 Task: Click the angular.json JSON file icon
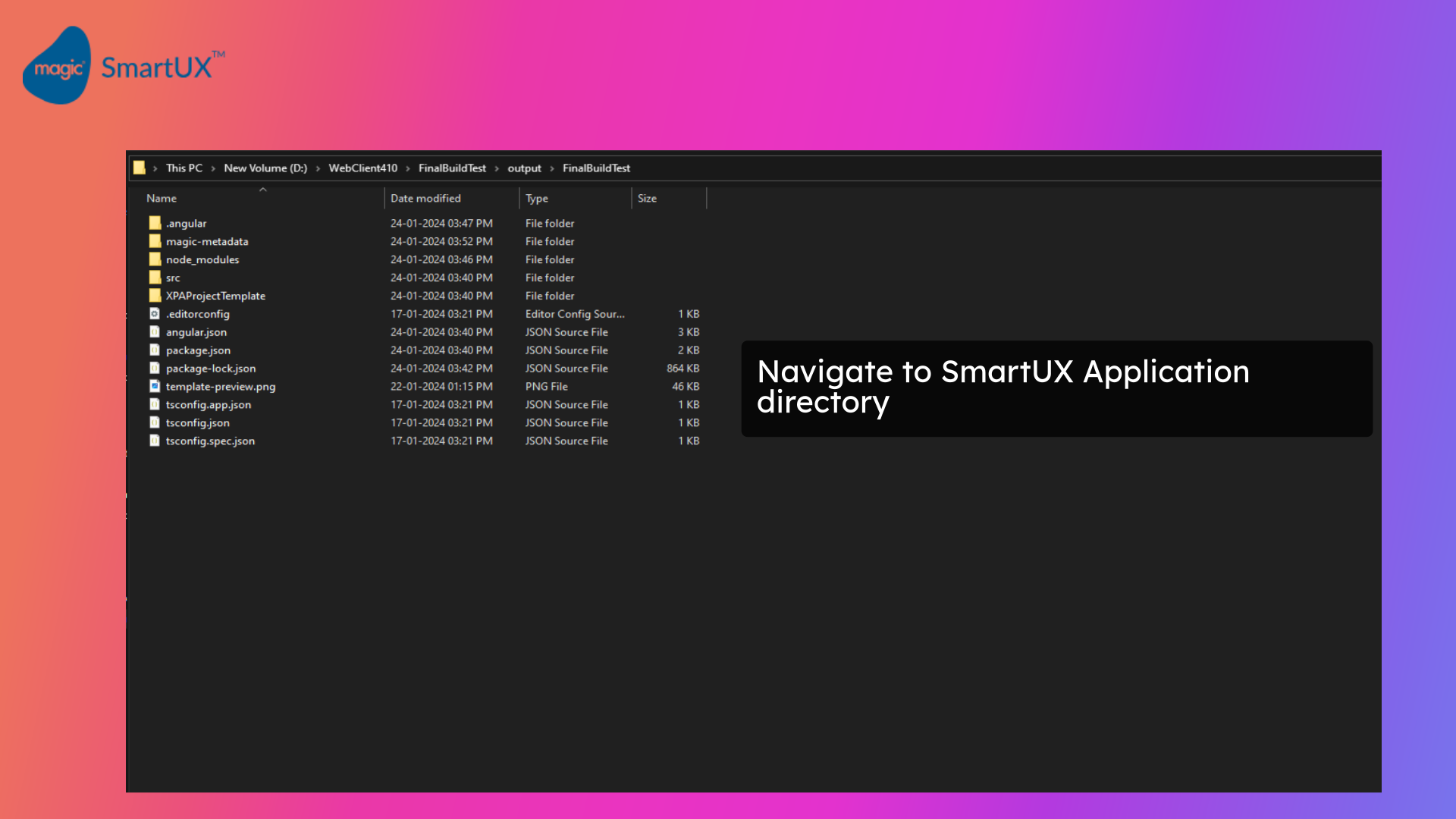tap(155, 332)
